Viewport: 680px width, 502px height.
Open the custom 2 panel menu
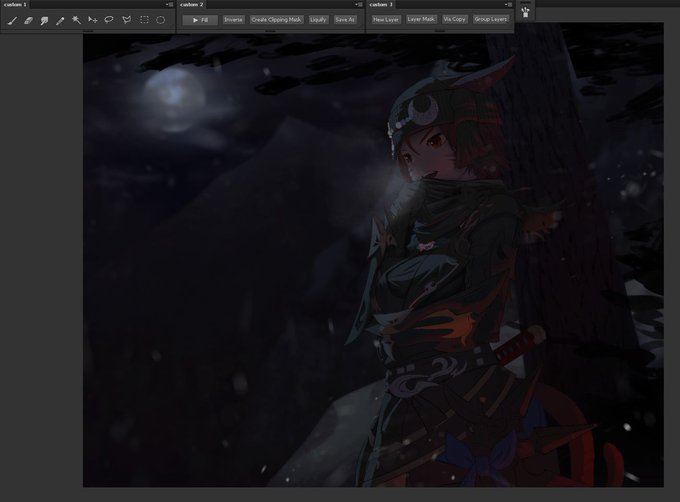coord(359,4)
